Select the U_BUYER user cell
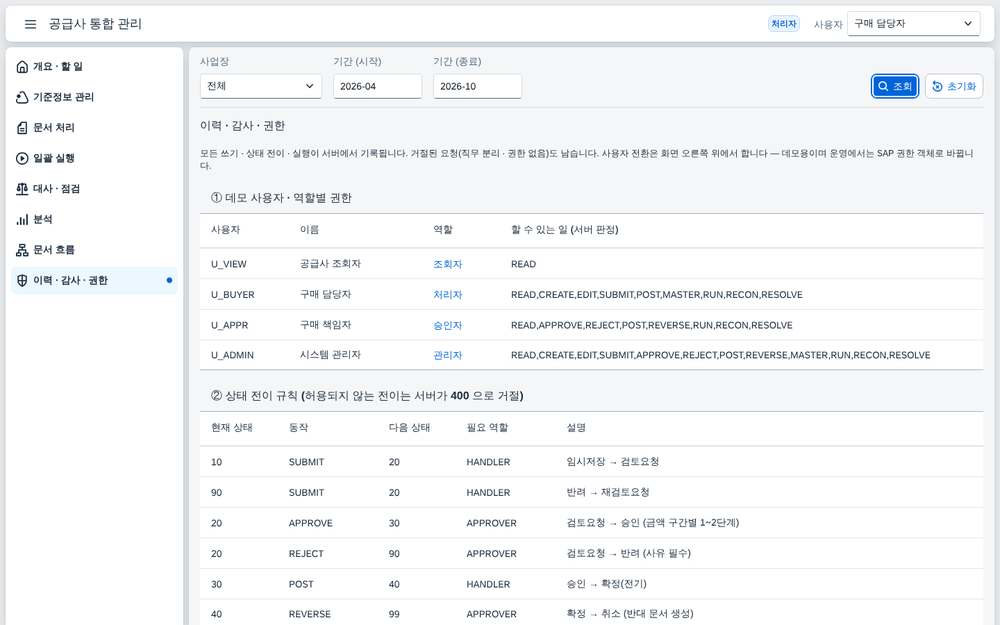Viewport: 1000px width, 625px height. [233, 295]
